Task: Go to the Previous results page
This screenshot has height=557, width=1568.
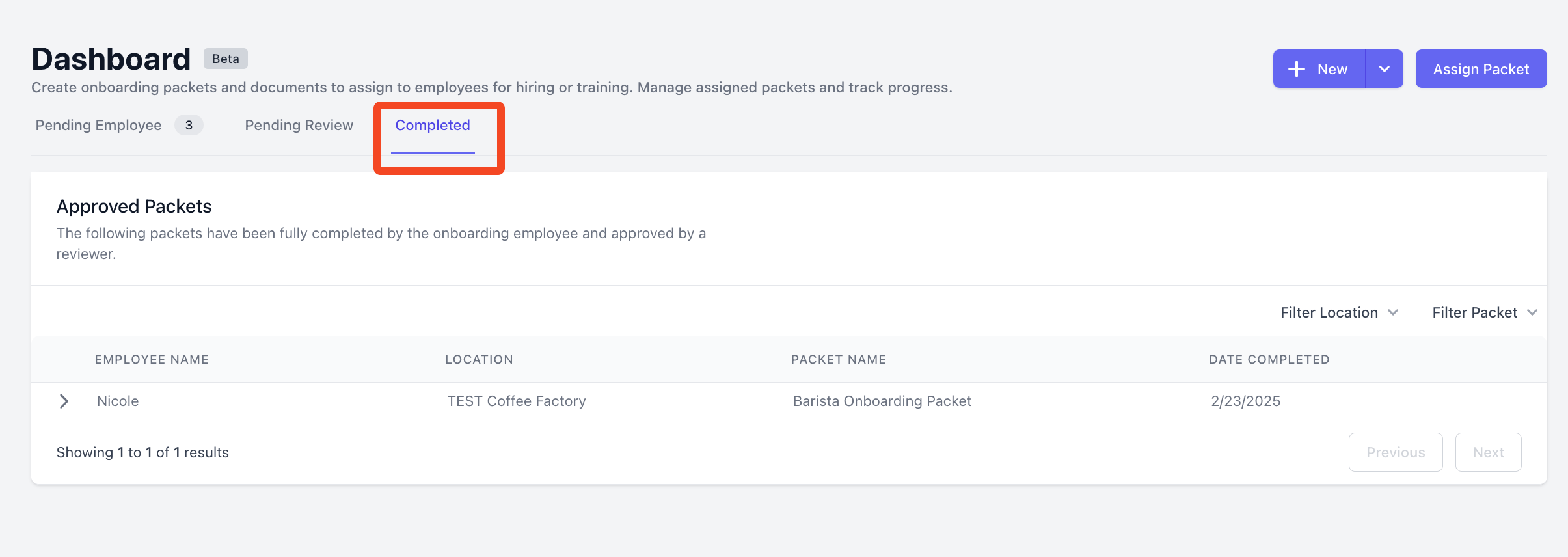Action: (1396, 452)
